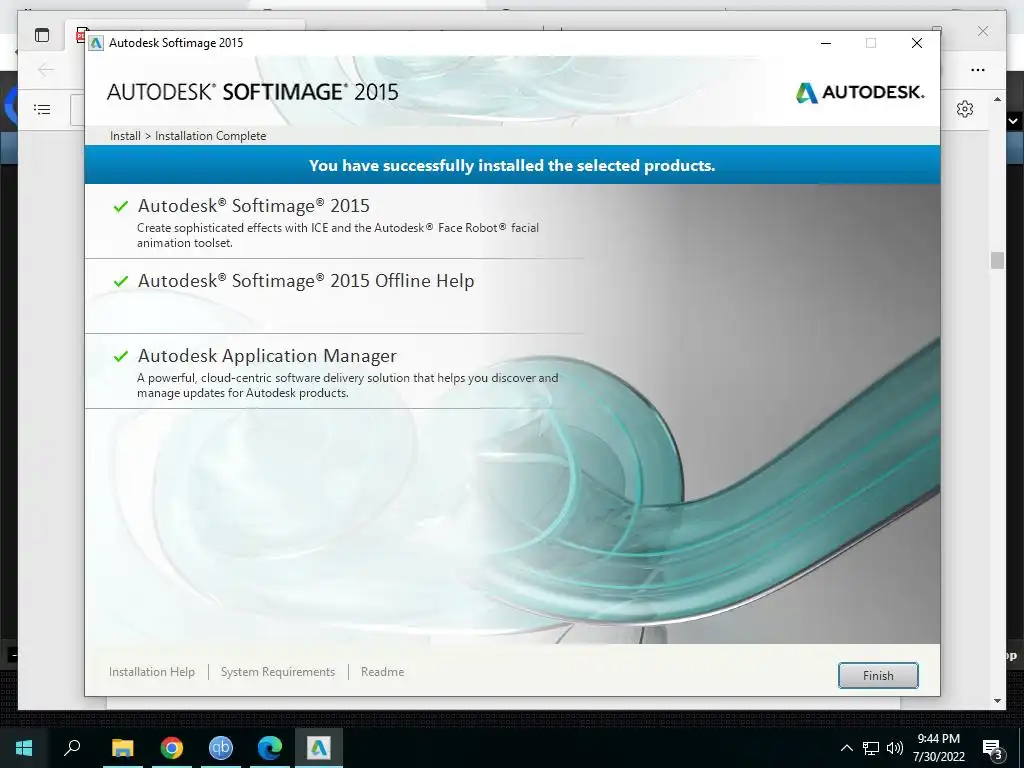Screen dimensions: 1024x768
Task: Click the cloud-centric software delivery description text
Action: (x=347, y=385)
